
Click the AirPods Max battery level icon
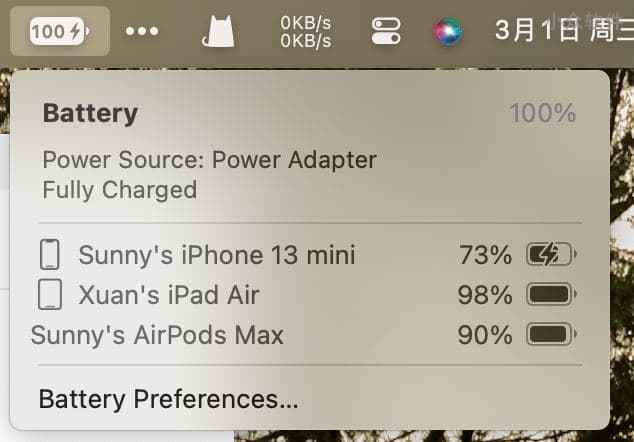pyautogui.click(x=551, y=334)
